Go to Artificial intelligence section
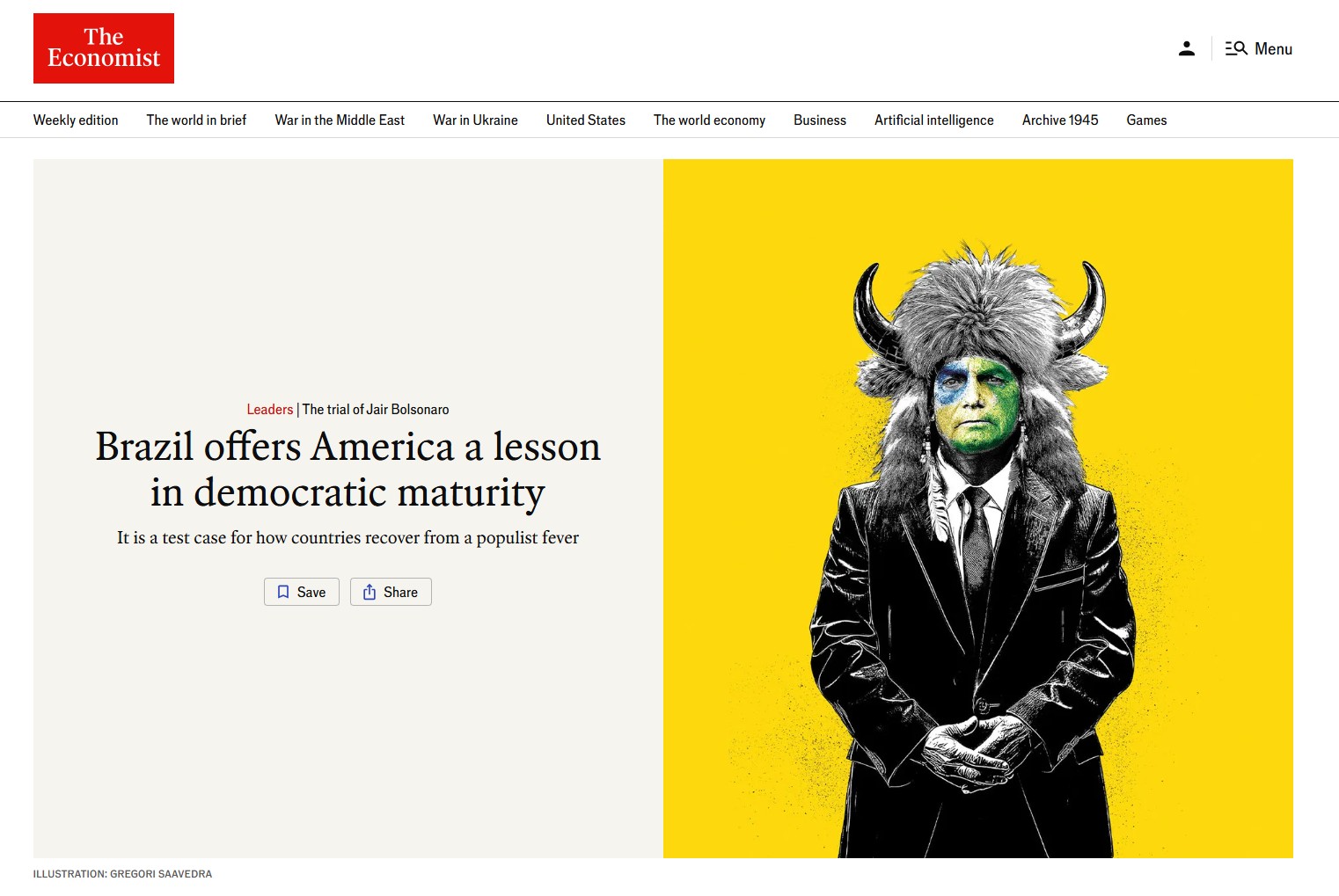Image resolution: width=1339 pixels, height=896 pixels. click(x=933, y=120)
